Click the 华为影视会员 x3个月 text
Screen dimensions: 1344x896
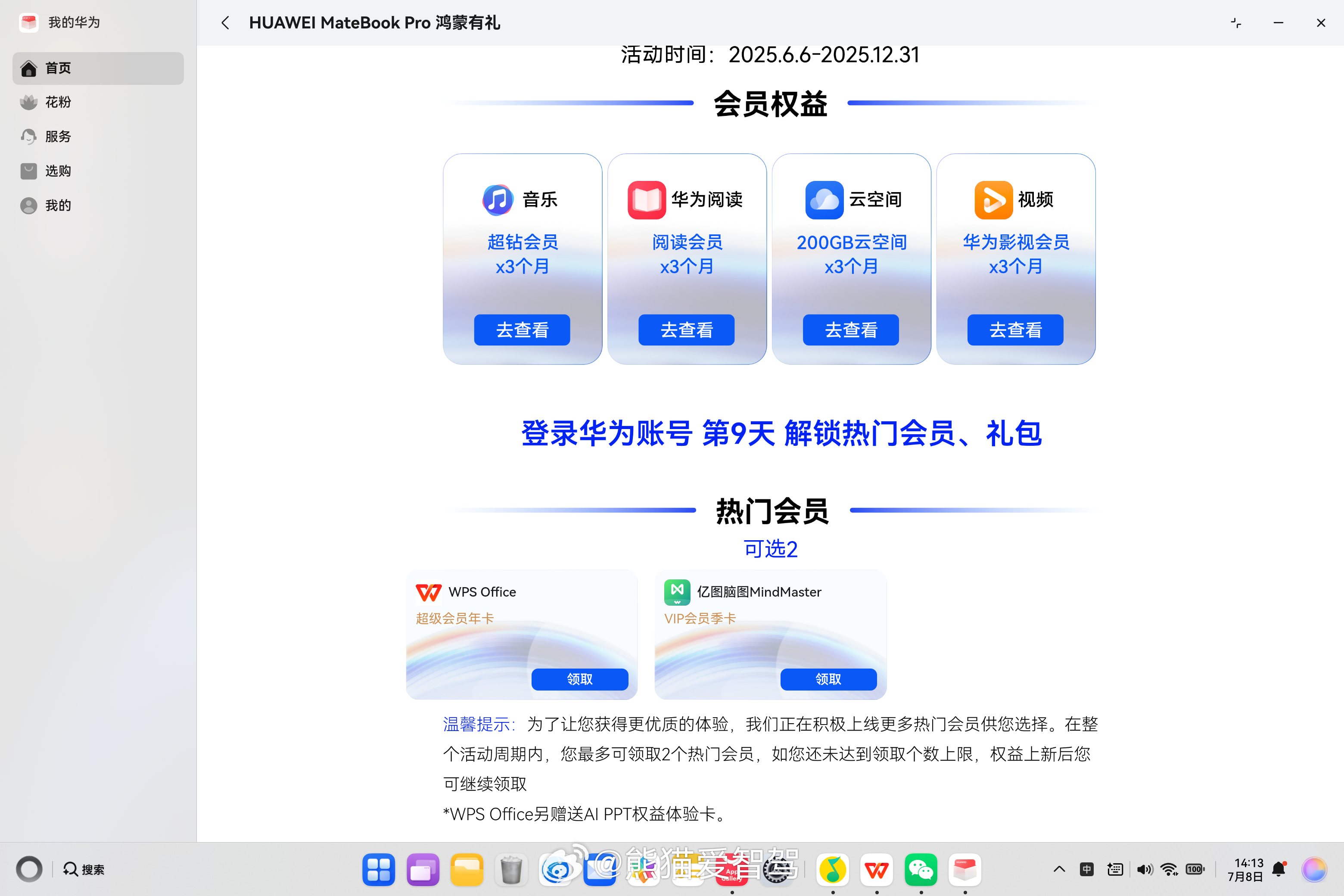[1016, 254]
